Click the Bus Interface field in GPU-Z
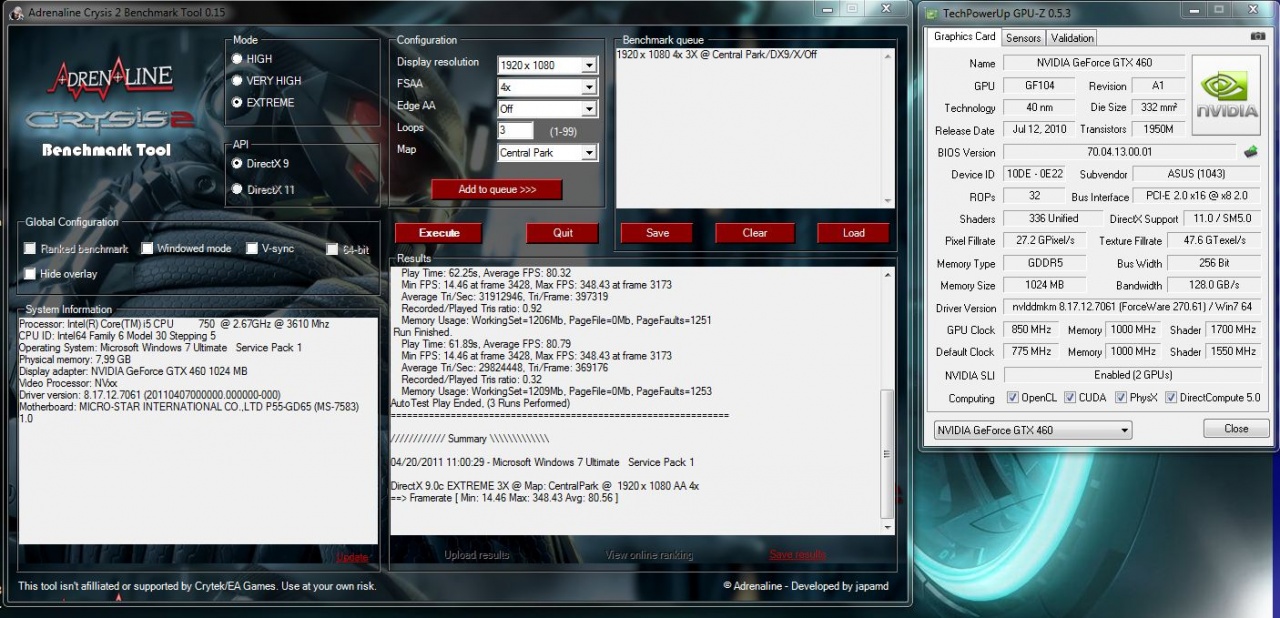The width and height of the screenshot is (1280, 618). point(1196,196)
